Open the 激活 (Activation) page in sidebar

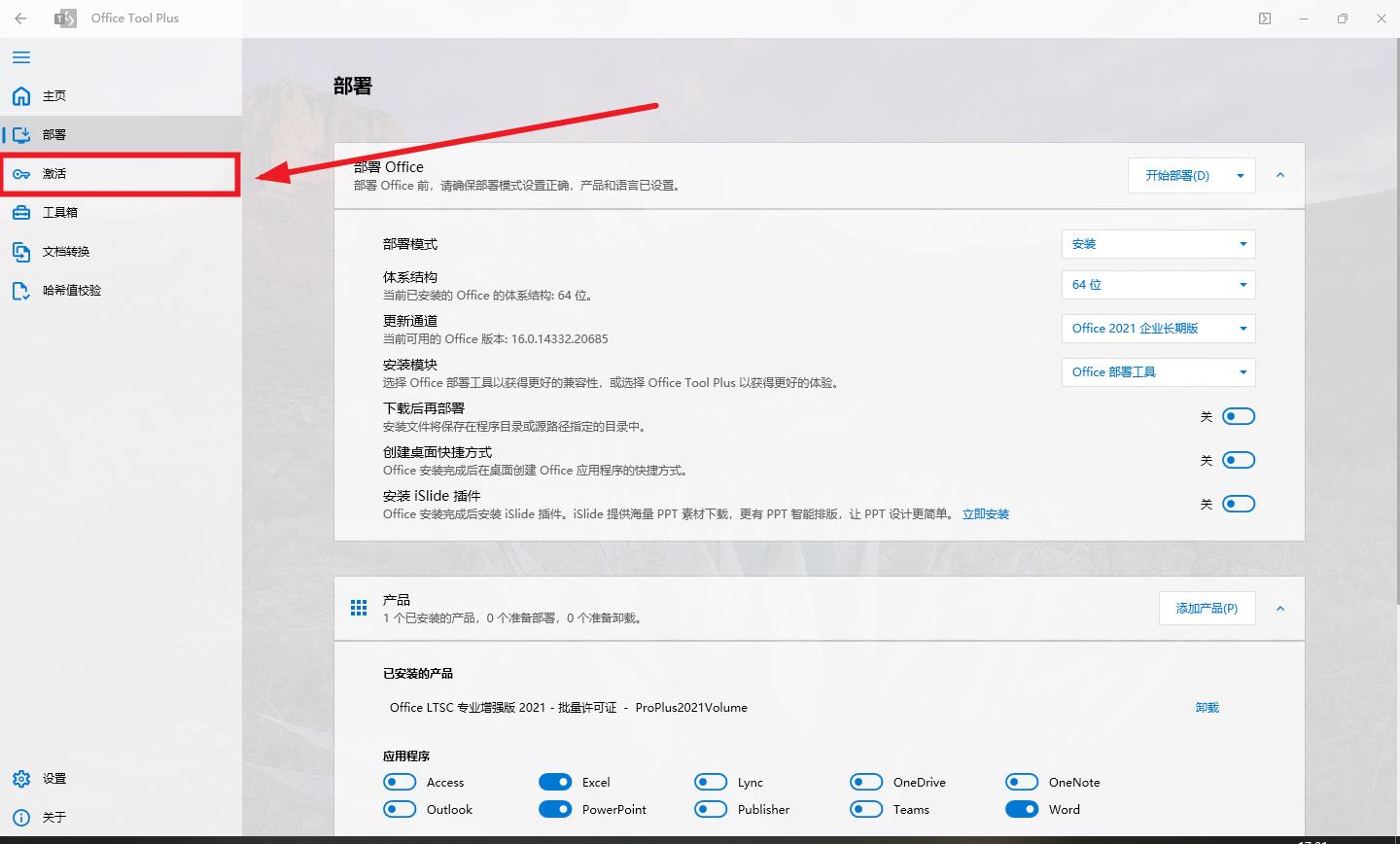click(x=53, y=173)
